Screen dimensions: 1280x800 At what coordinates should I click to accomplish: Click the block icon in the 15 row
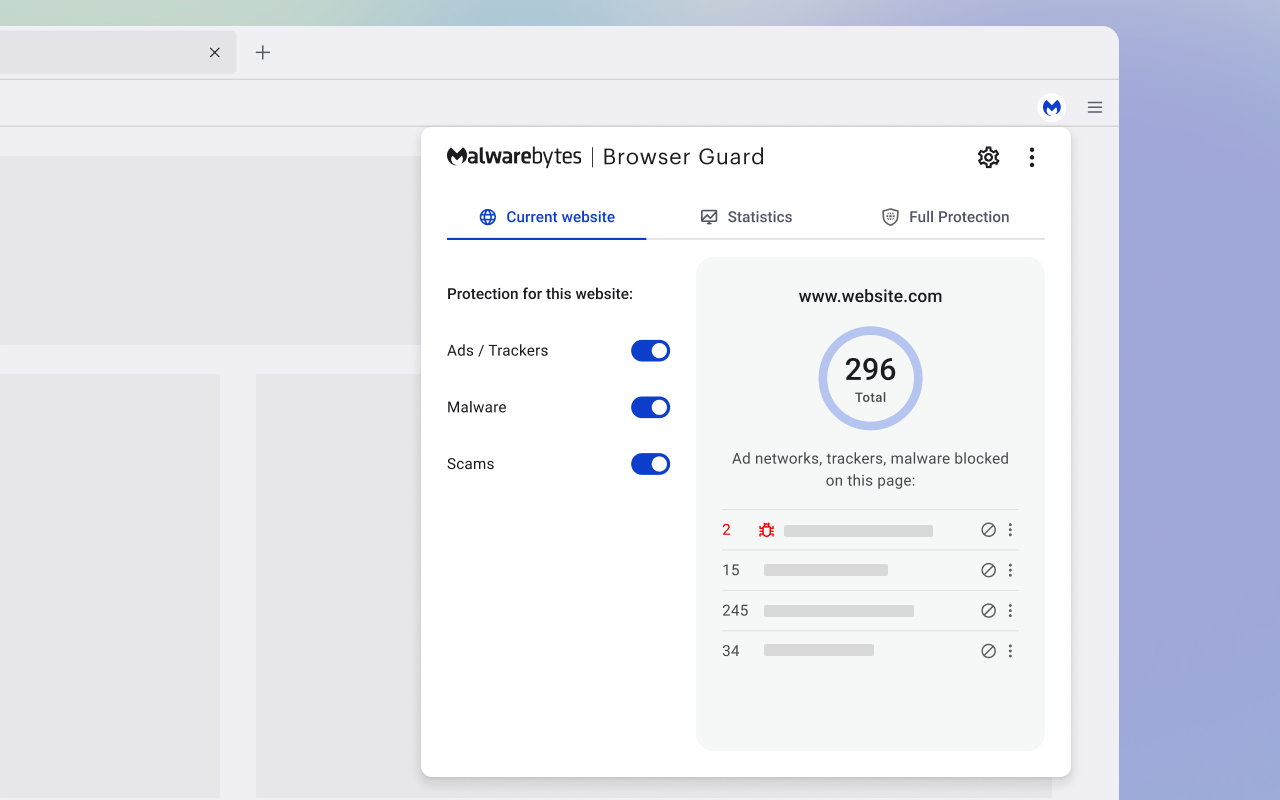point(988,570)
